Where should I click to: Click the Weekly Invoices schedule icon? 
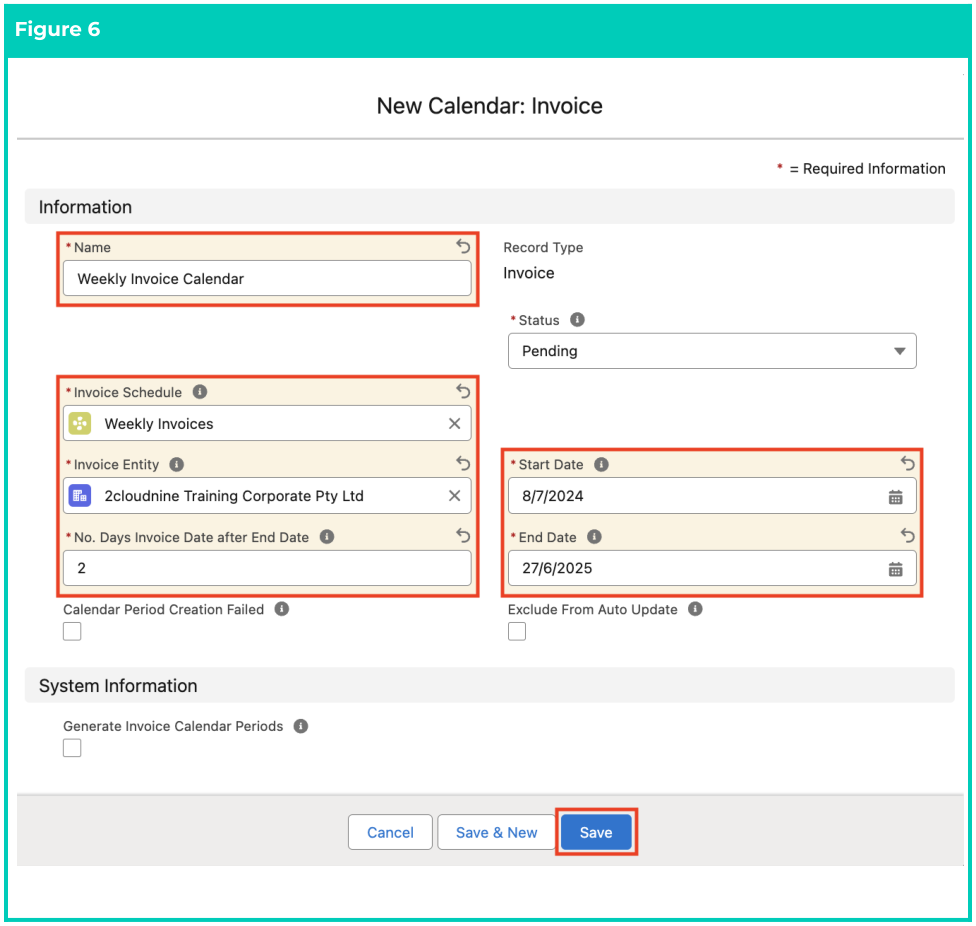pos(80,424)
